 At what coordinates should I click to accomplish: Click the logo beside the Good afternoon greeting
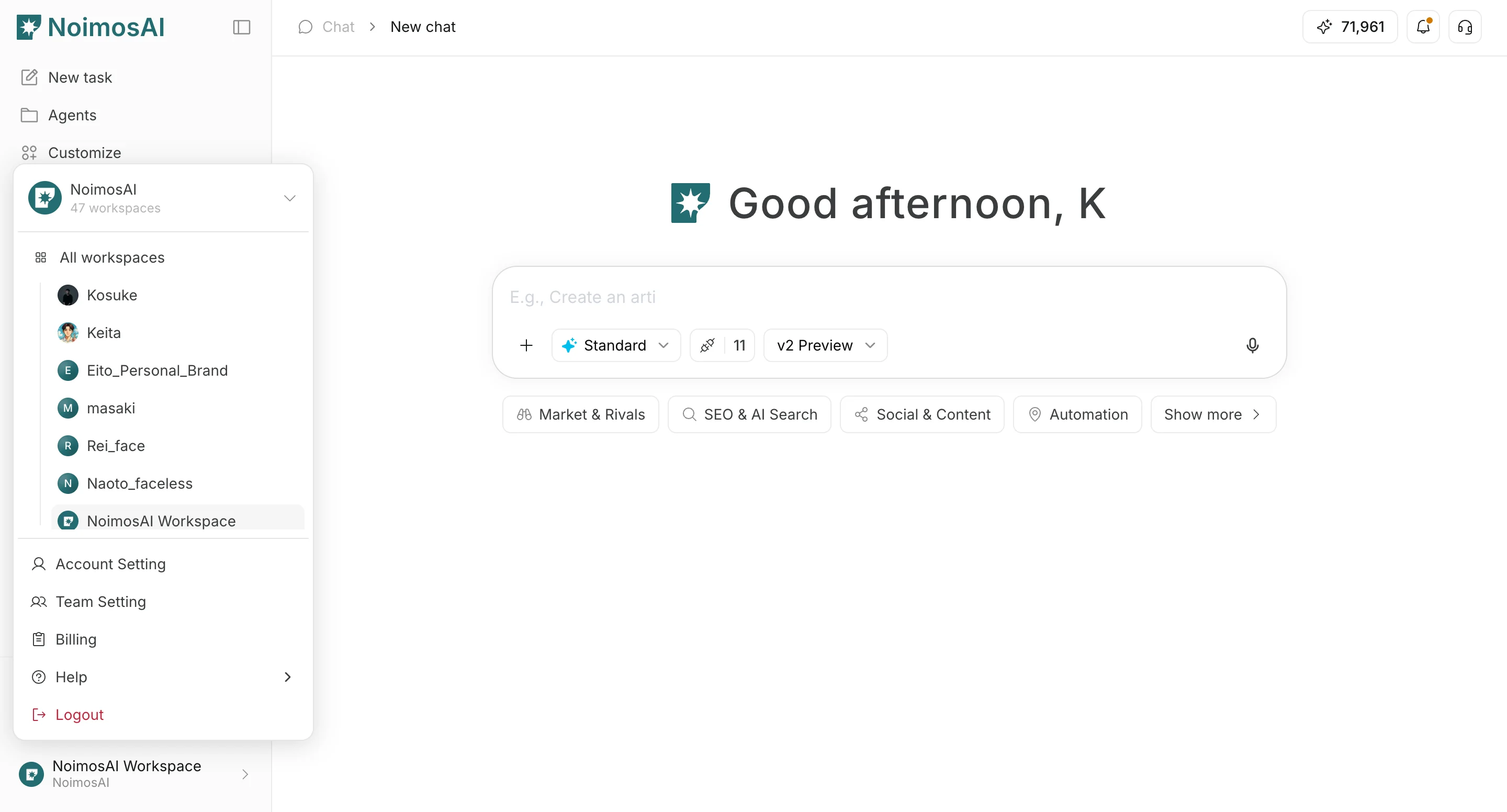(x=690, y=203)
